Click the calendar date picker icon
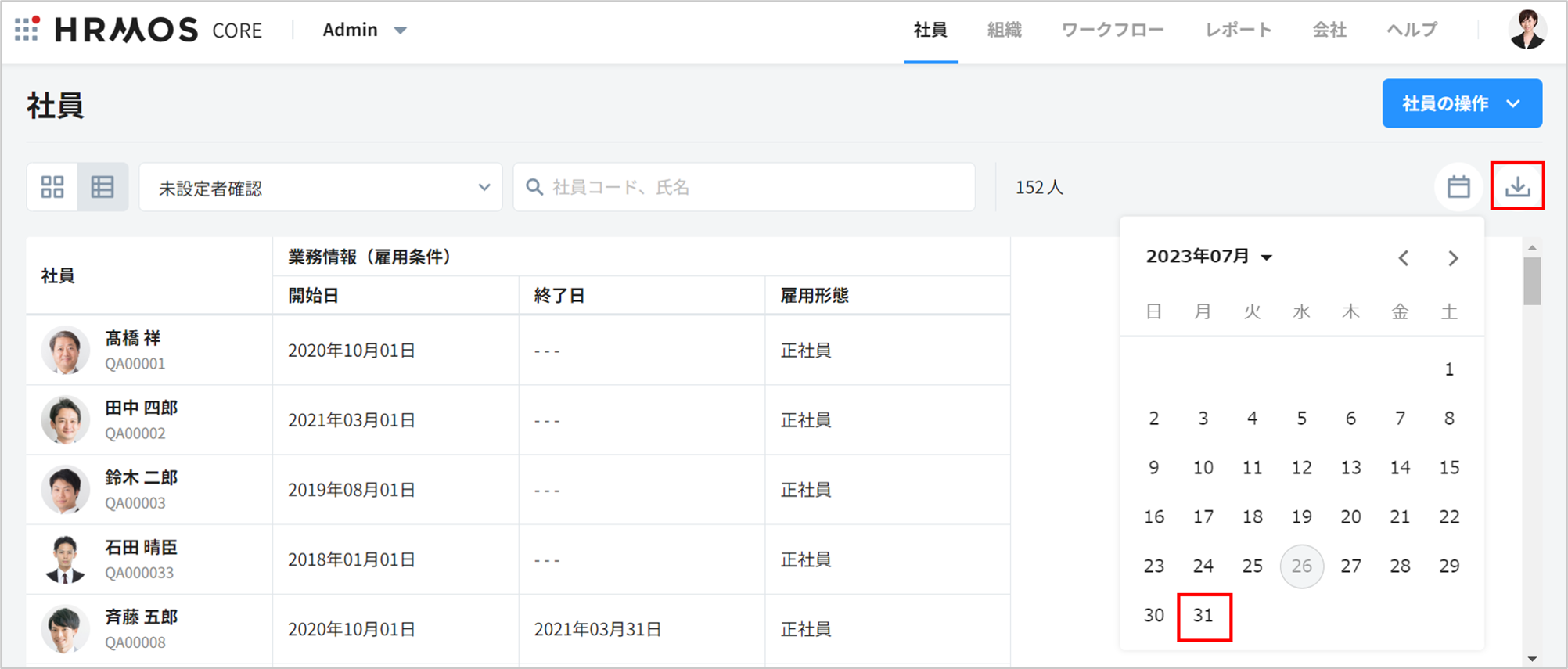Viewport: 1568px width, 669px height. (1458, 187)
